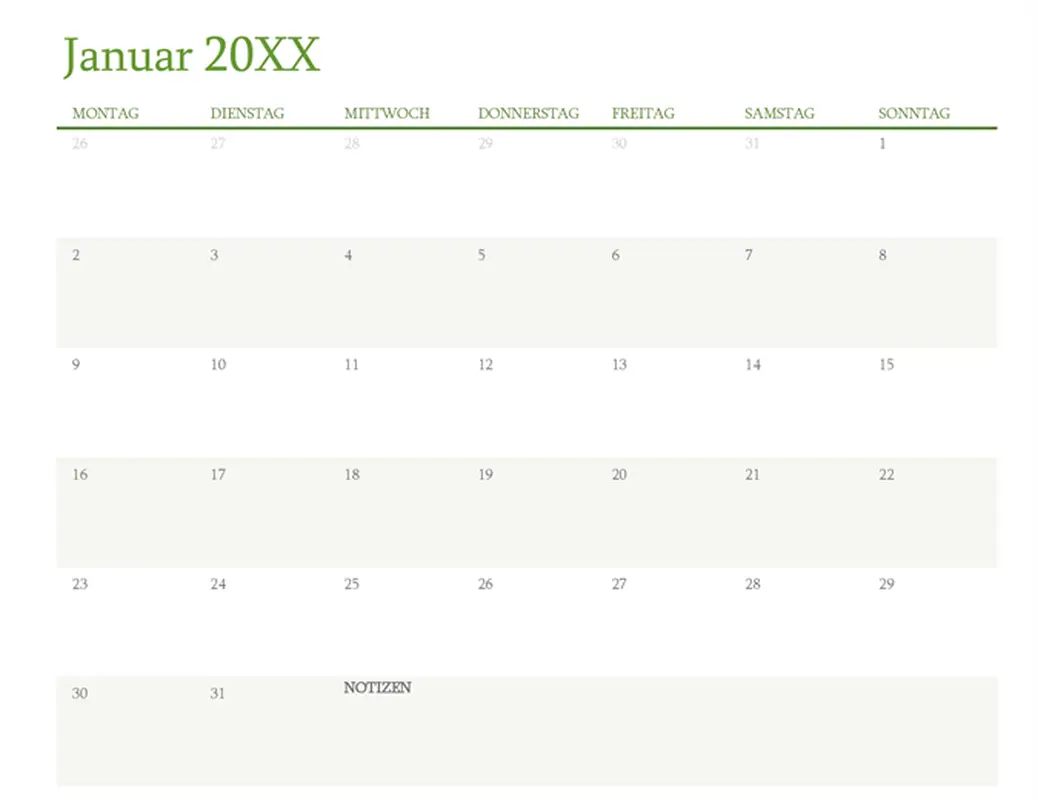Select the greyed-out 27 under Dienstag
This screenshot has width=1038, height=800.
point(218,144)
